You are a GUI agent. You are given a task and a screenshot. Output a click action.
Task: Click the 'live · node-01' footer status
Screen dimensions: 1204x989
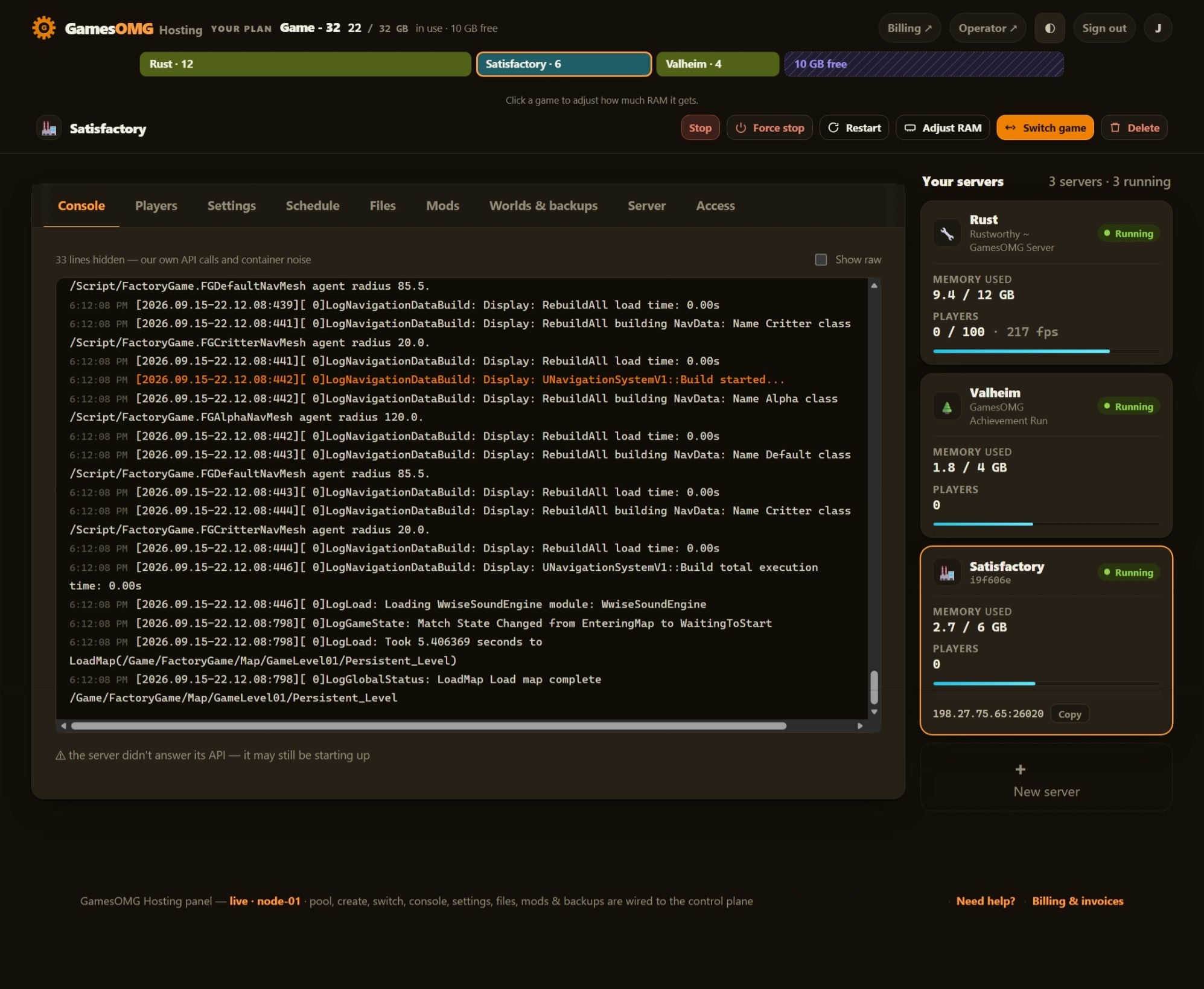tap(265, 901)
